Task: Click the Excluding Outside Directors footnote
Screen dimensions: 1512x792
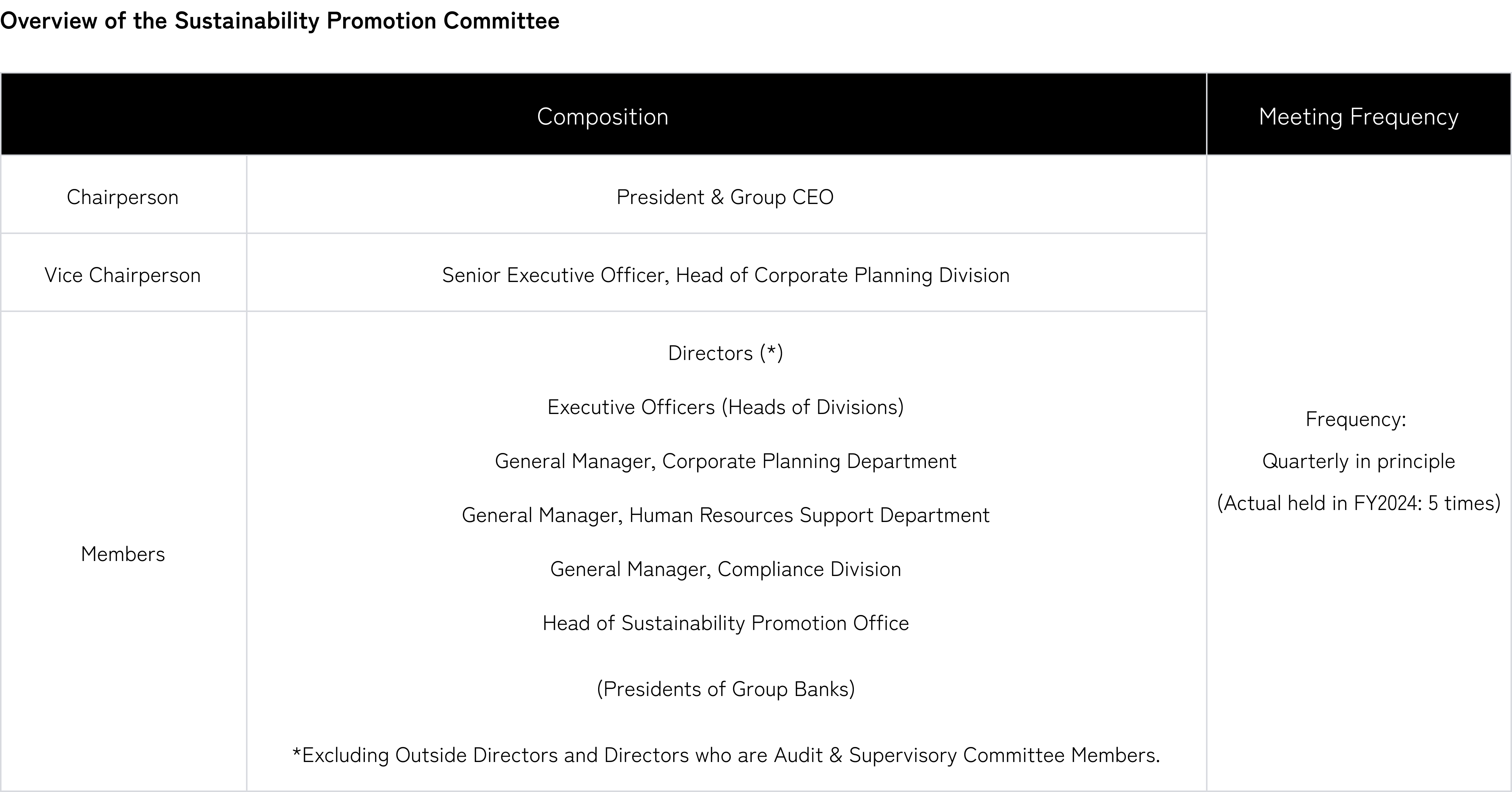Action: click(726, 755)
